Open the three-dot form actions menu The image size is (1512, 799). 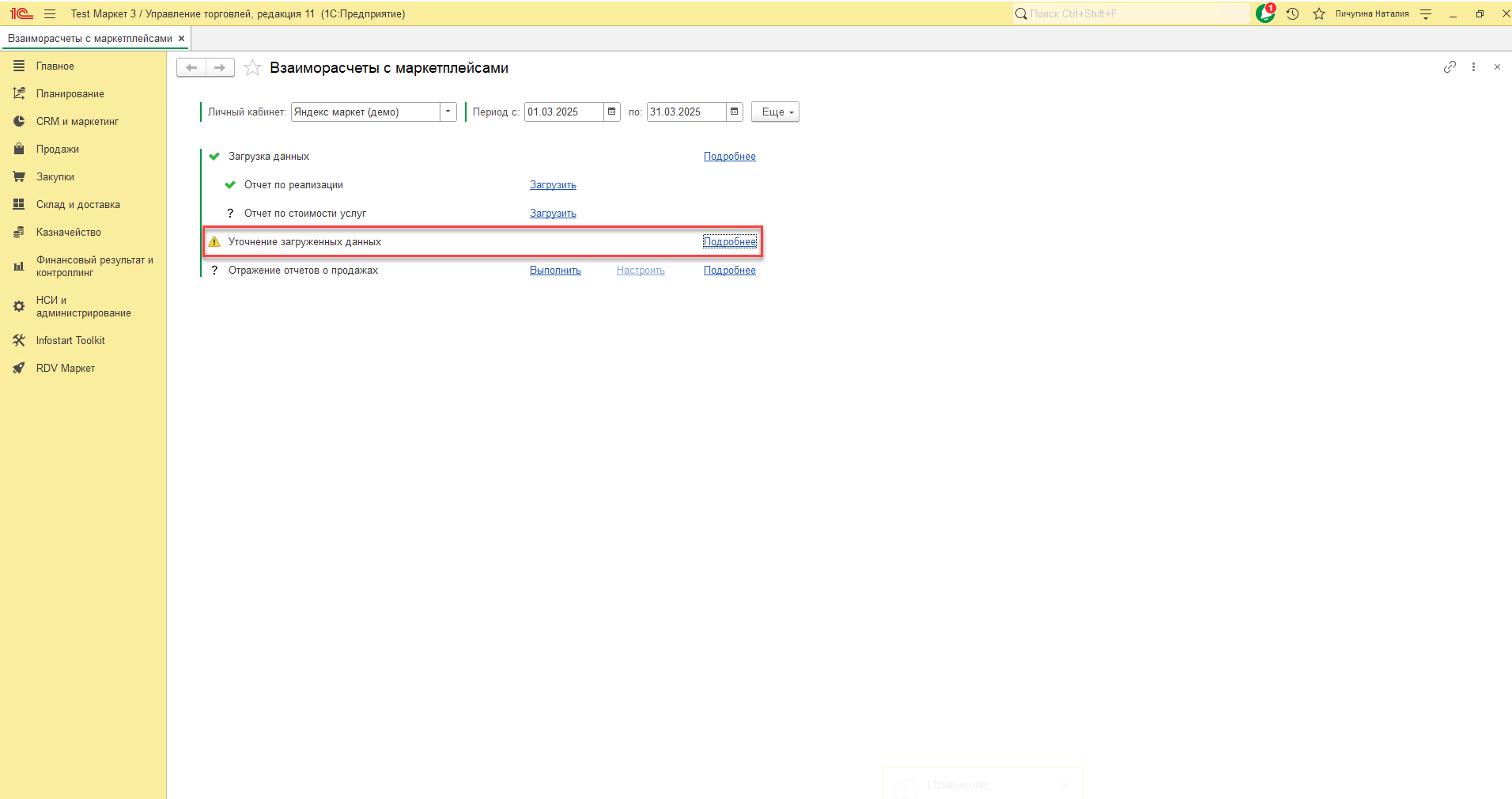click(x=1473, y=67)
